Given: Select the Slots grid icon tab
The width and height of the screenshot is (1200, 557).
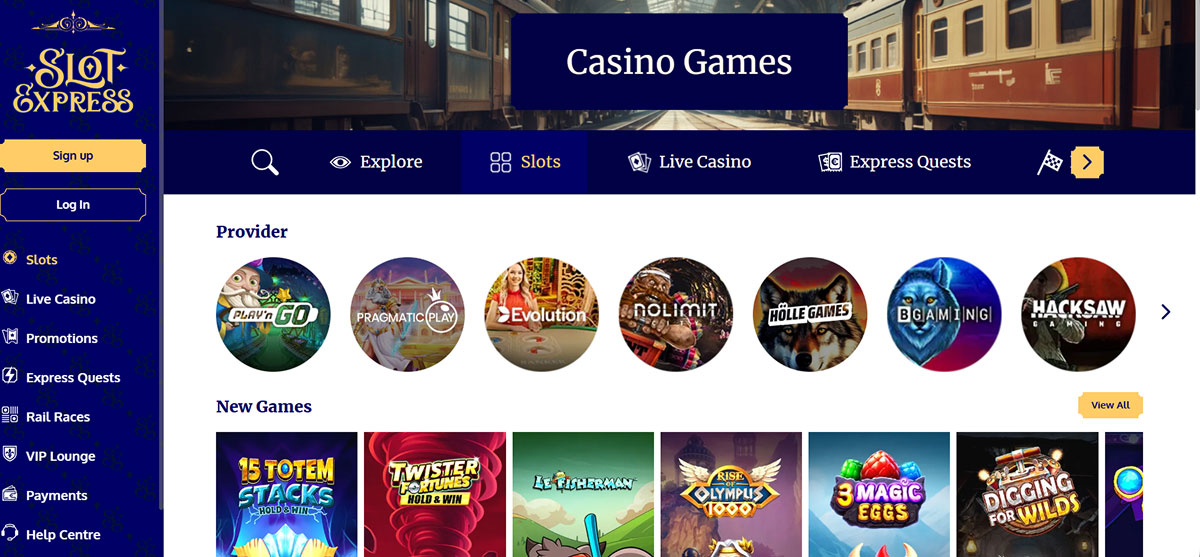Looking at the screenshot, I should coord(525,162).
